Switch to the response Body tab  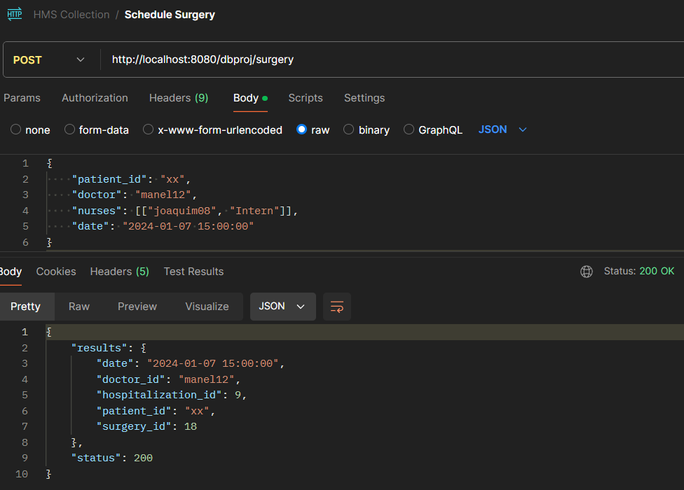coord(10,272)
